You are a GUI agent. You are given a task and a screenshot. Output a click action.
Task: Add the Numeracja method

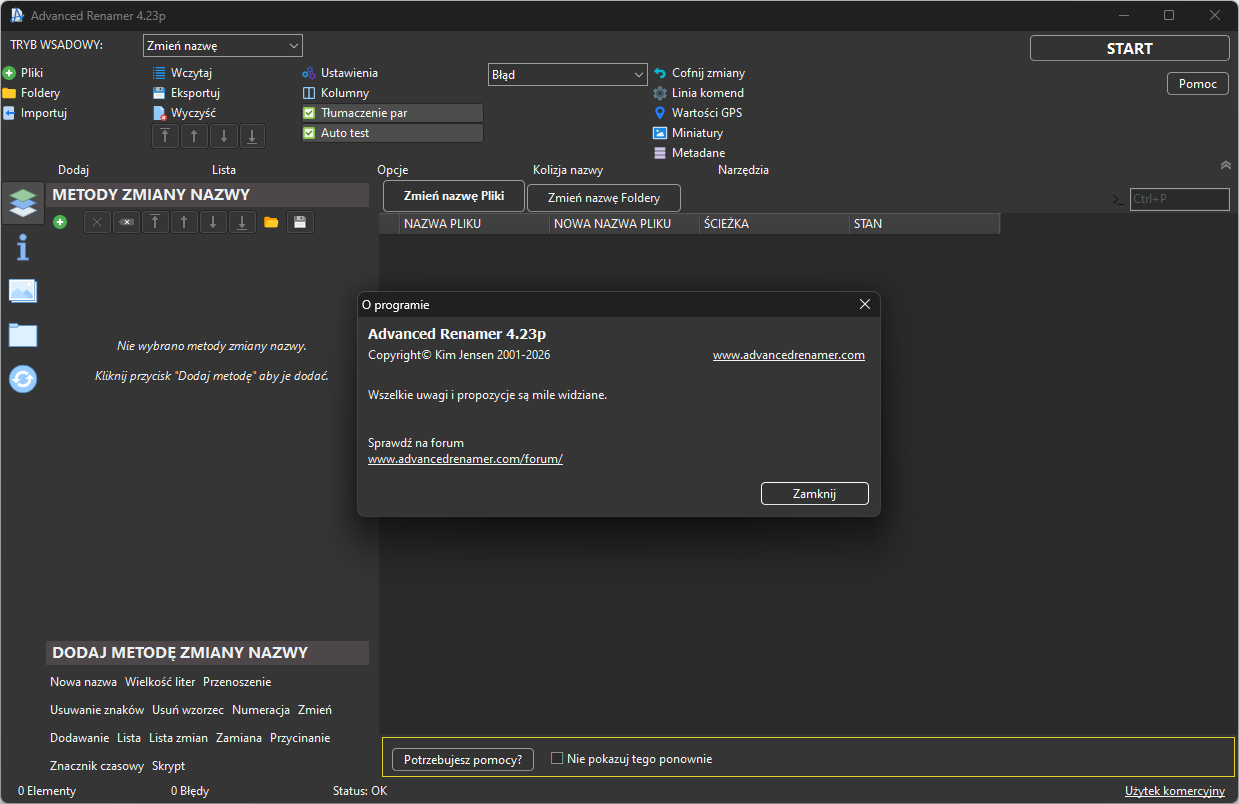pyautogui.click(x=261, y=710)
